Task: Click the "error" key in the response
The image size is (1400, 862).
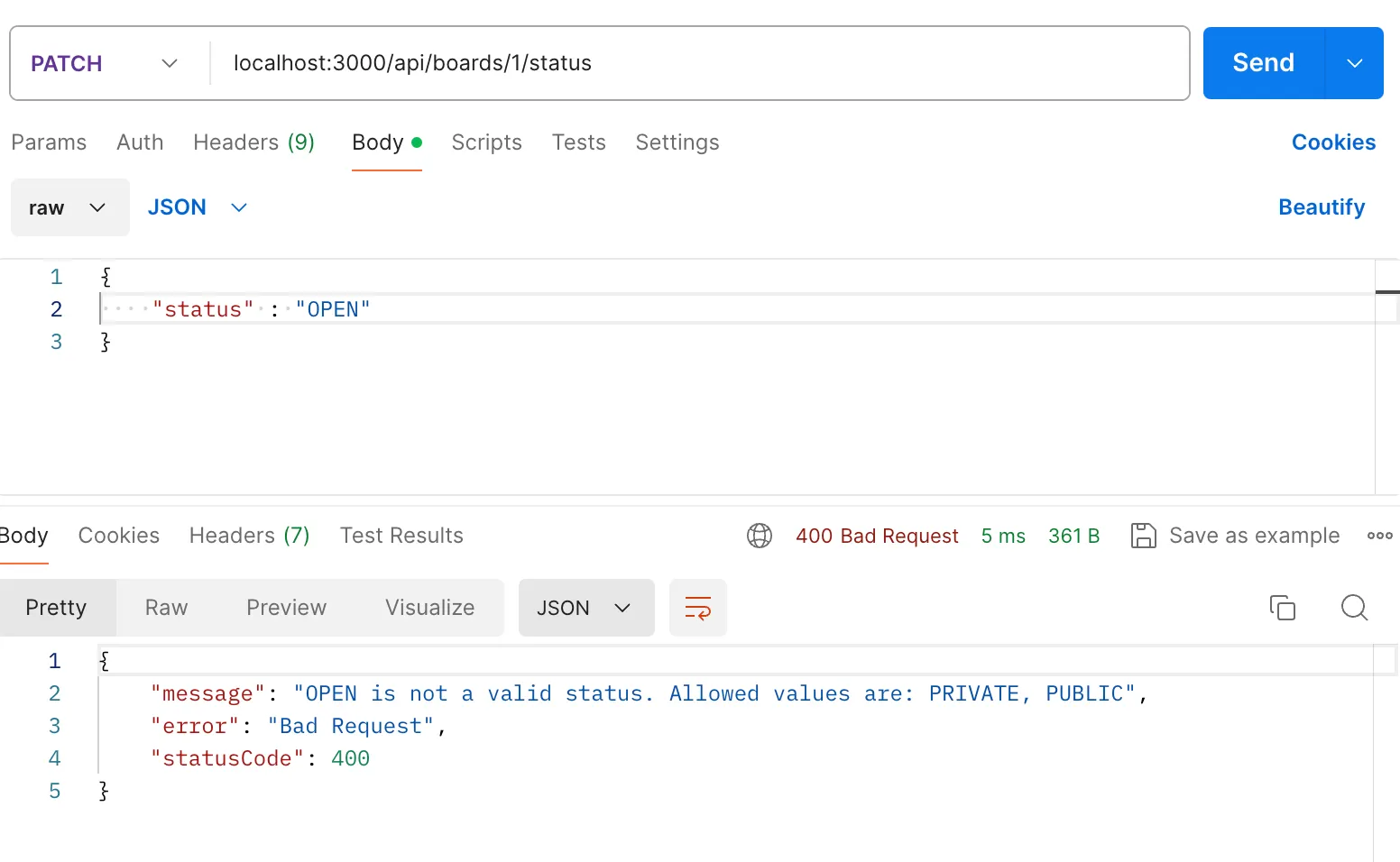Action: point(196,726)
